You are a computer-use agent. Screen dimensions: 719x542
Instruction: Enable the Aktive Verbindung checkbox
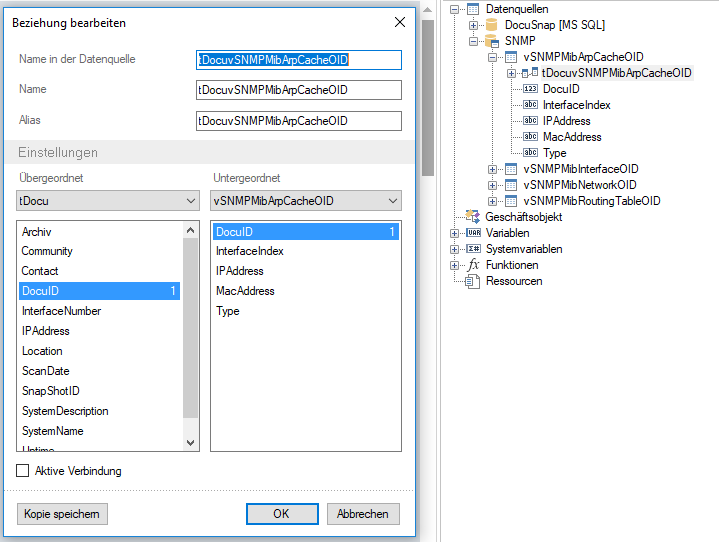[22, 470]
